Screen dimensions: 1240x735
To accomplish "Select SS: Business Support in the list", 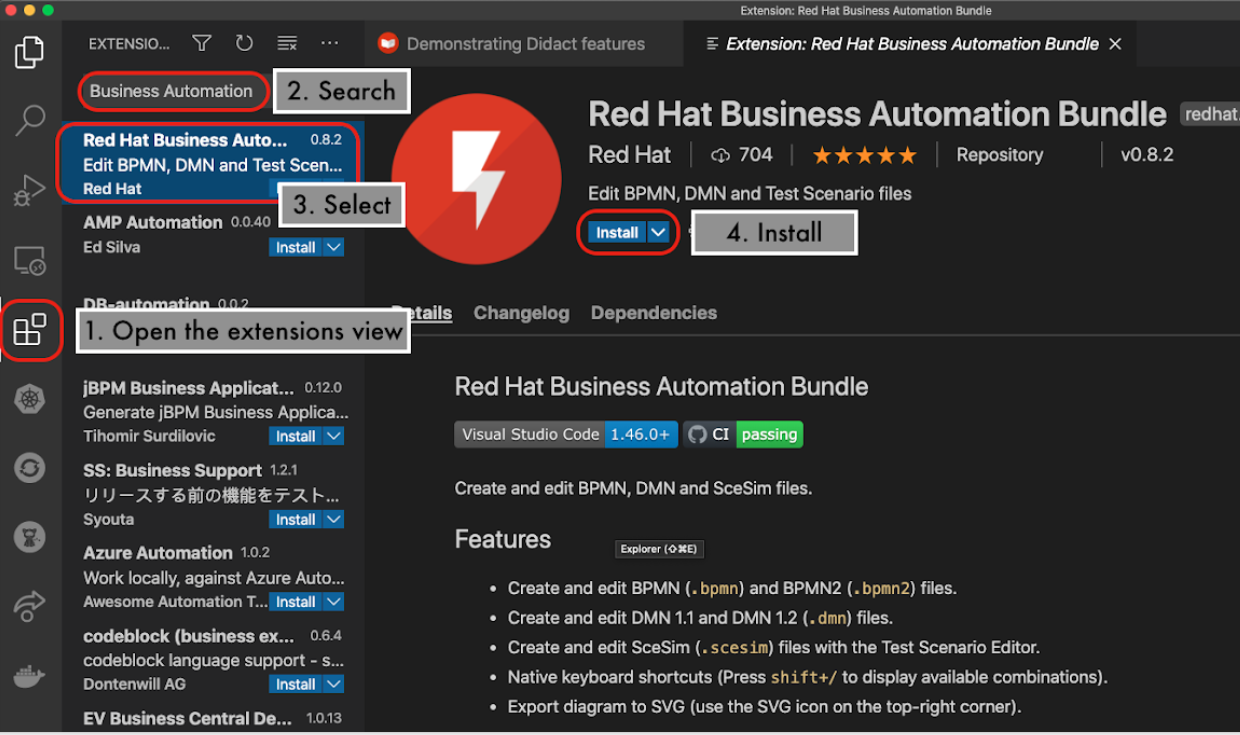I will coord(213,494).
